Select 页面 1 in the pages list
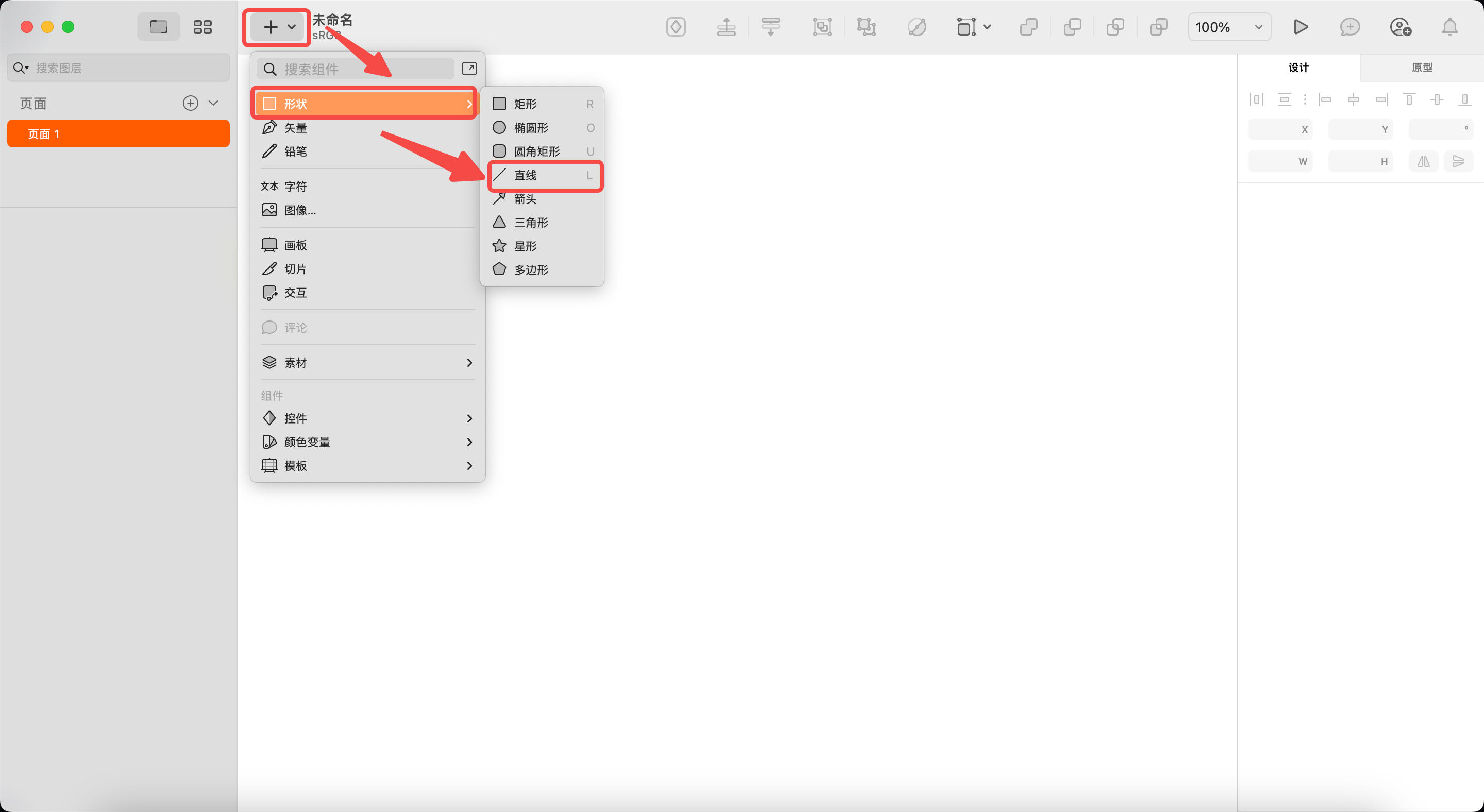 pyautogui.click(x=118, y=134)
